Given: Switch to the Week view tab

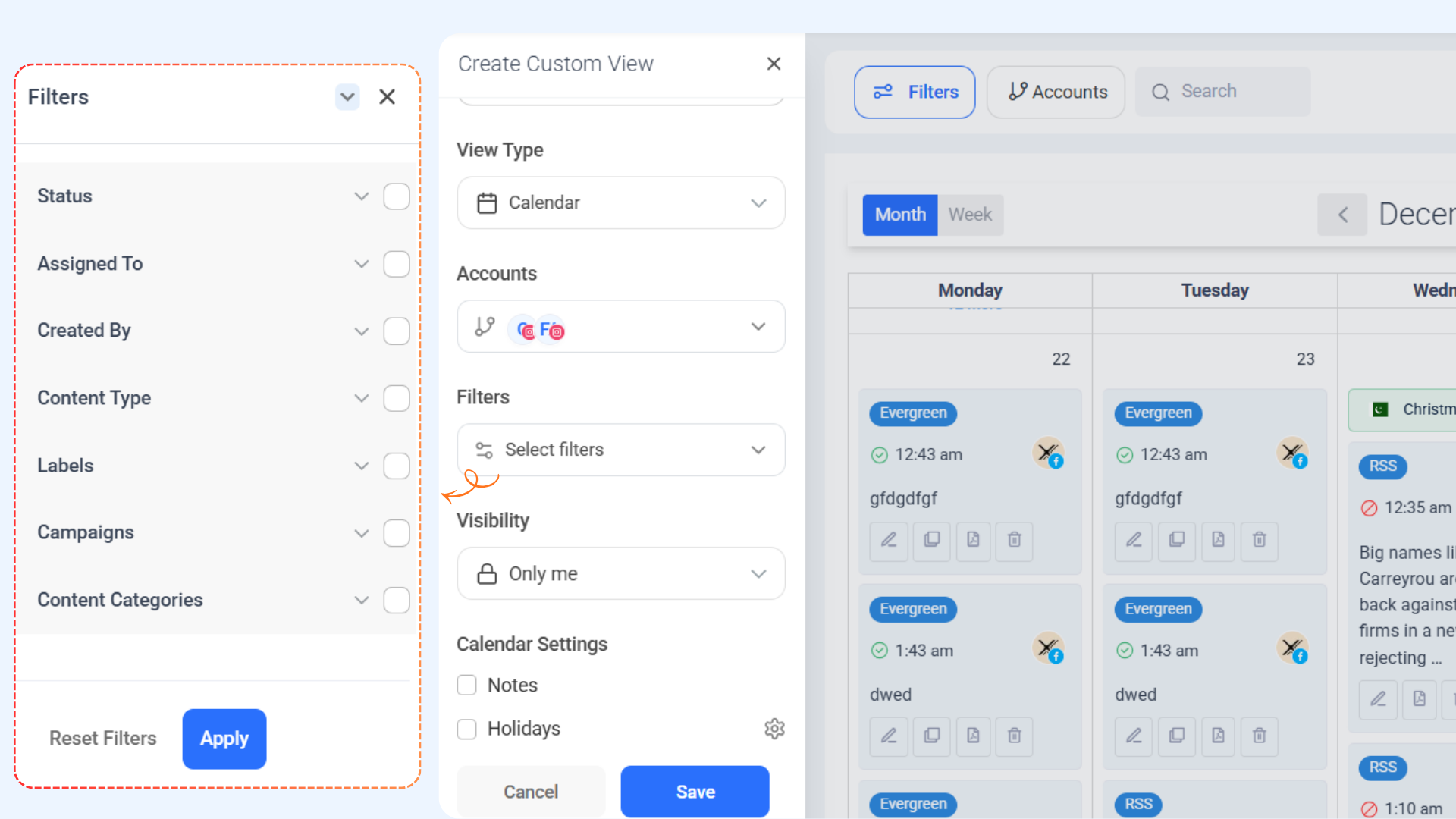Looking at the screenshot, I should point(970,215).
